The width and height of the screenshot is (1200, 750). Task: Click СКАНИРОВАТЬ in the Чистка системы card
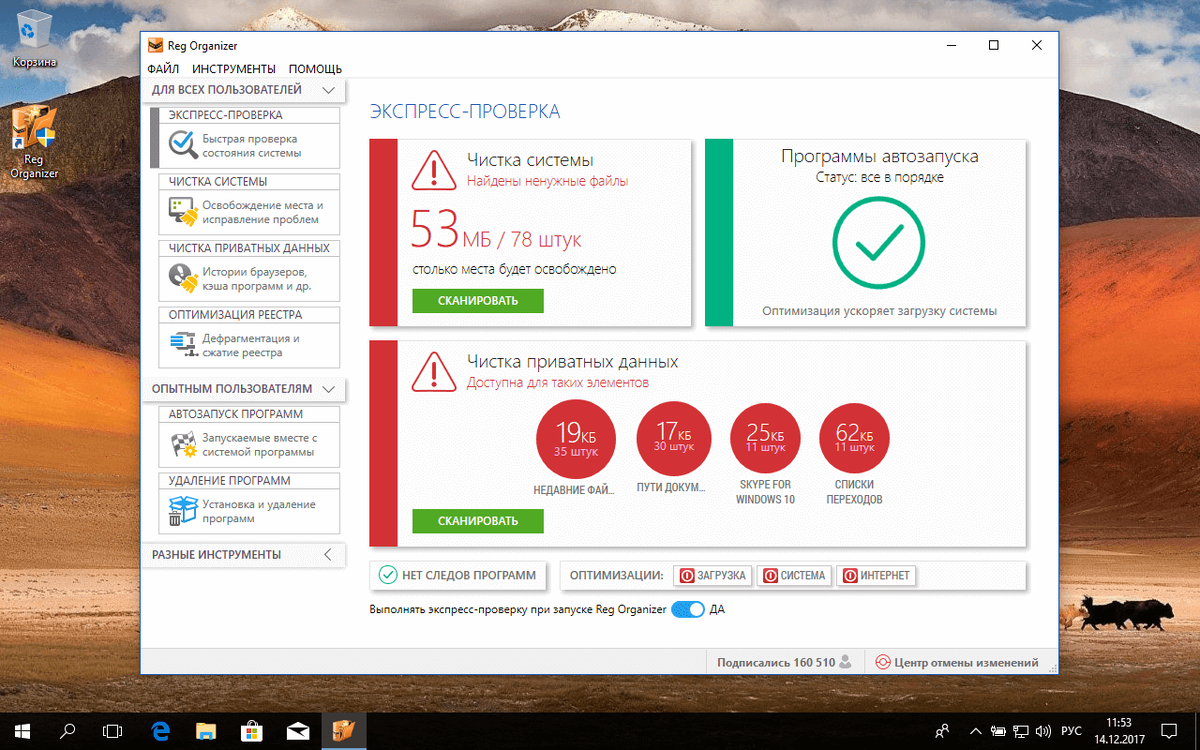coord(478,301)
